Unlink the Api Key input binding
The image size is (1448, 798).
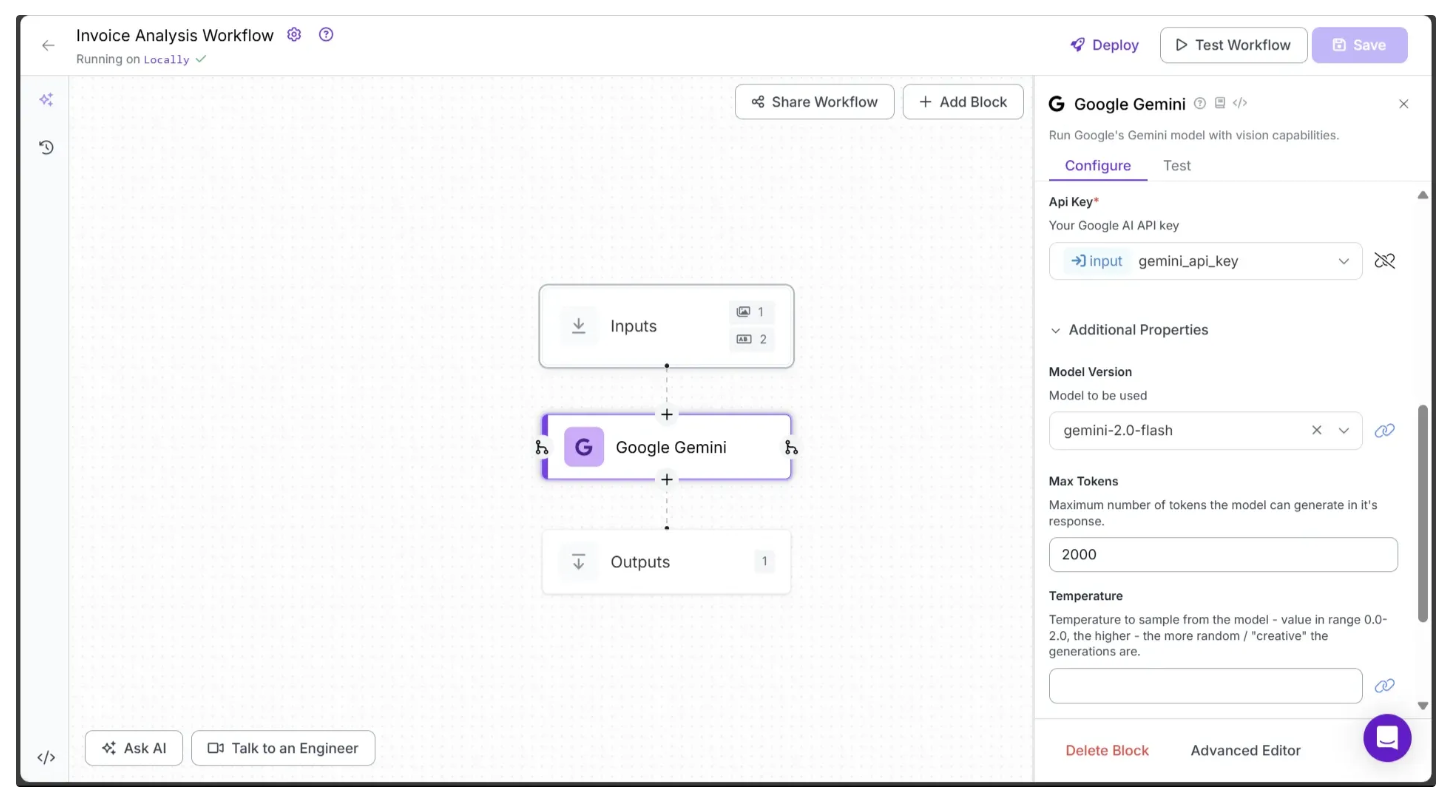(1385, 261)
